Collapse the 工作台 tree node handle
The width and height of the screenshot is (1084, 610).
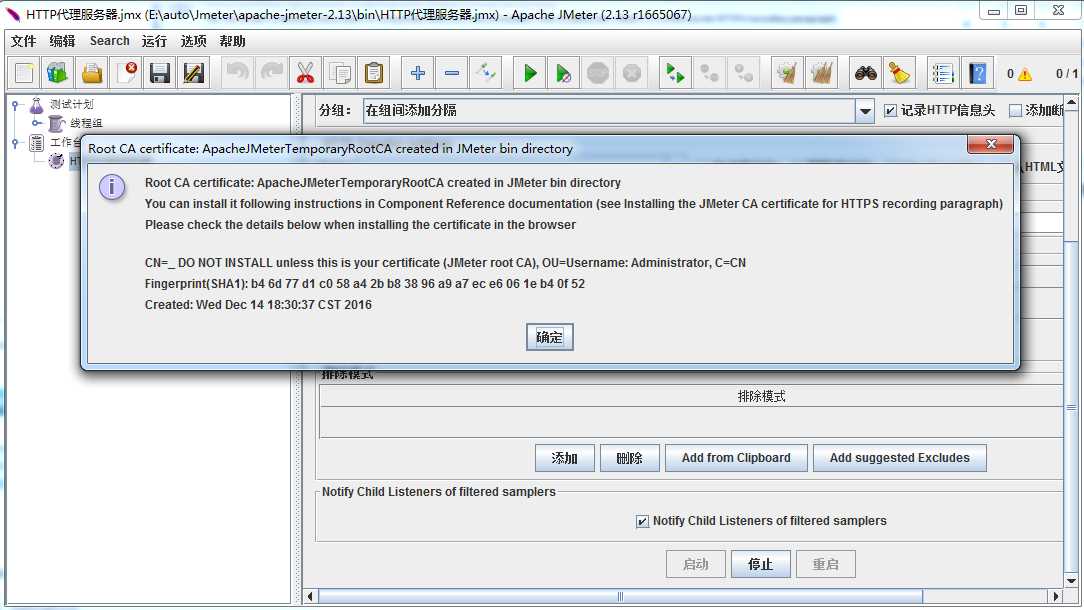pos(15,142)
